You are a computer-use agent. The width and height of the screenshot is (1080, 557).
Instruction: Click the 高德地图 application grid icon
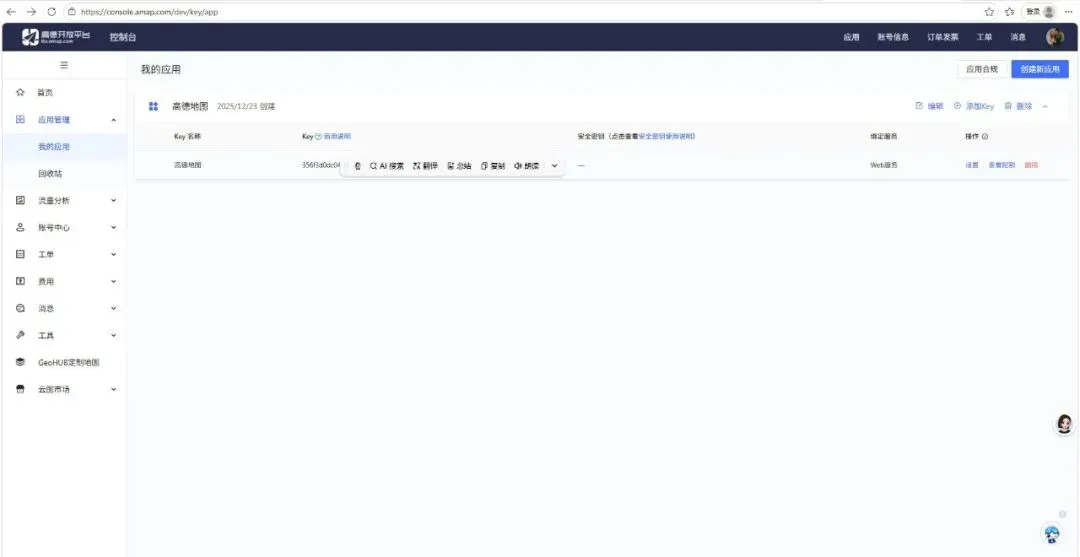(154, 106)
